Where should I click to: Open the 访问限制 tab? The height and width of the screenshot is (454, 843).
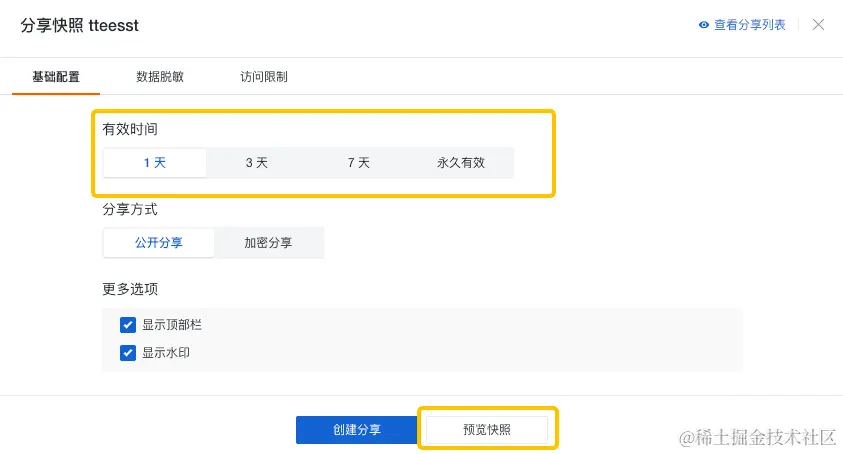[264, 76]
